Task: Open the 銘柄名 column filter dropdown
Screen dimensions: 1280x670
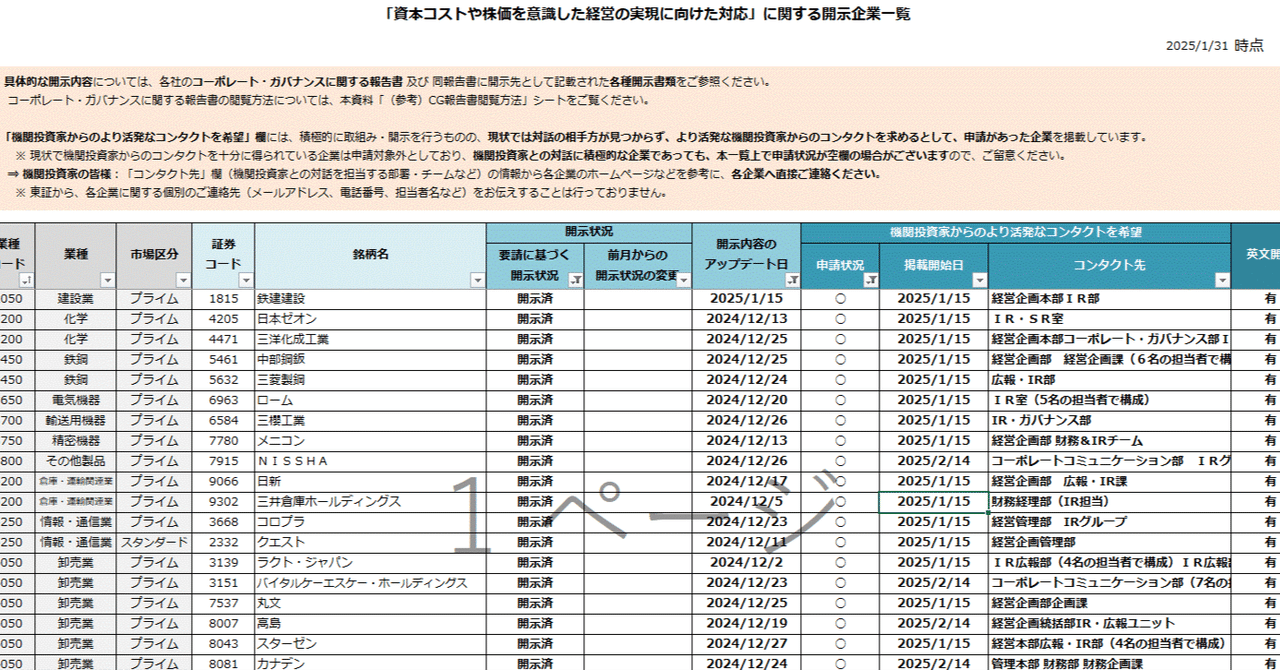Action: (x=477, y=281)
